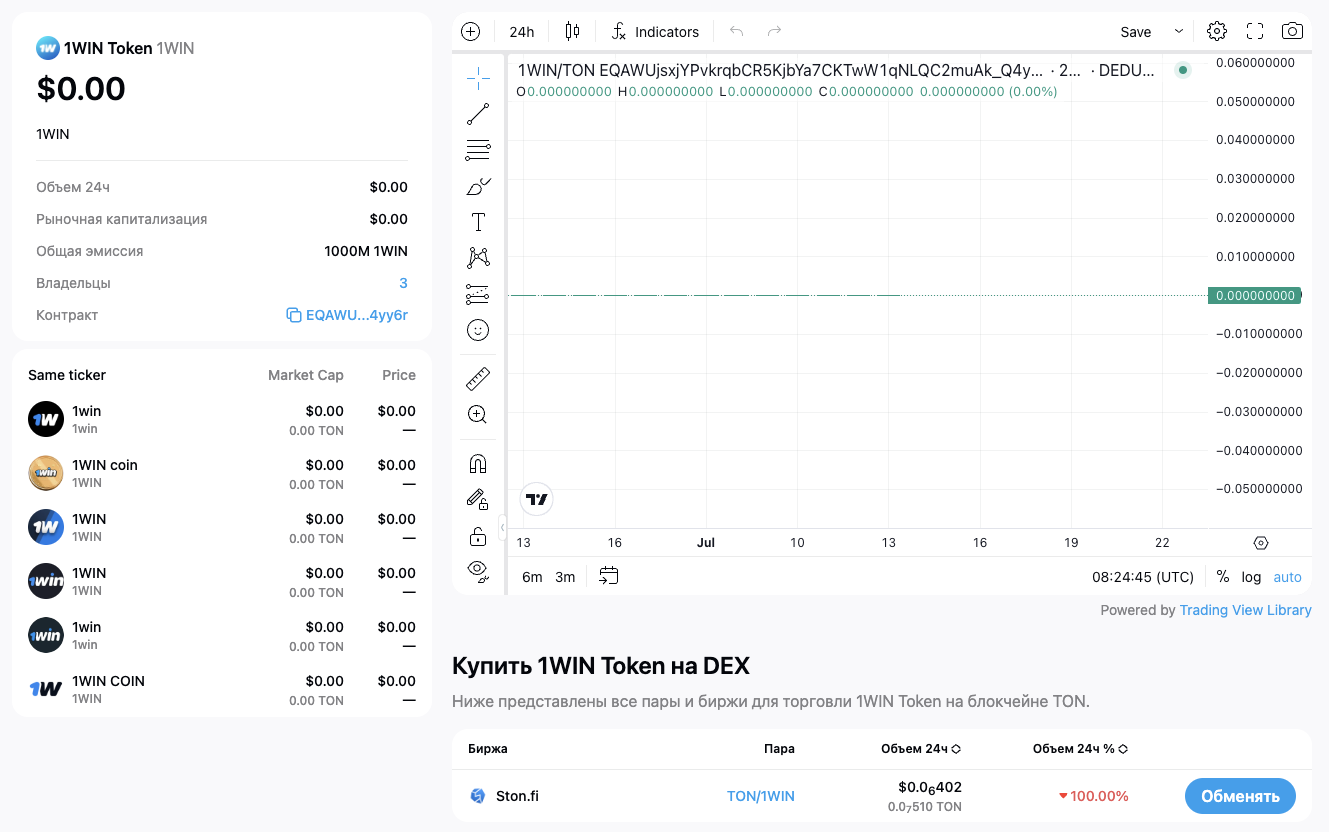Click the gold 1WIN coin token logo

46,473
